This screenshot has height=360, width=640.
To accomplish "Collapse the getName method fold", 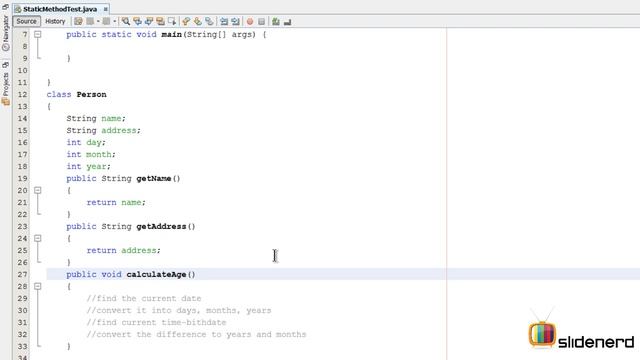I will (38, 190).
